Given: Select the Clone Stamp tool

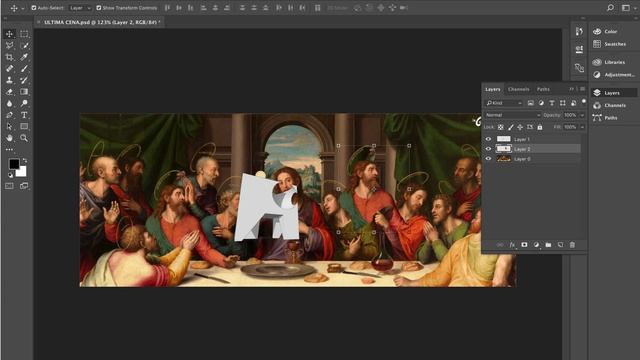Looking at the screenshot, I should coord(9,80).
